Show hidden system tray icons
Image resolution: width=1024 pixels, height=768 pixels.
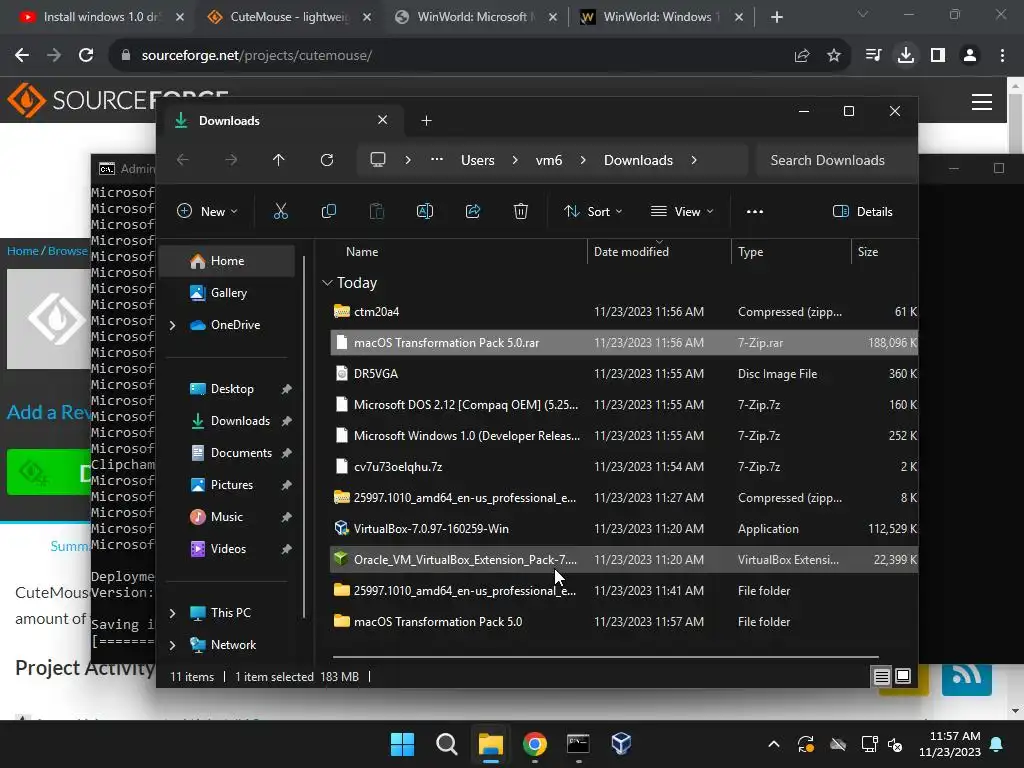(x=774, y=744)
